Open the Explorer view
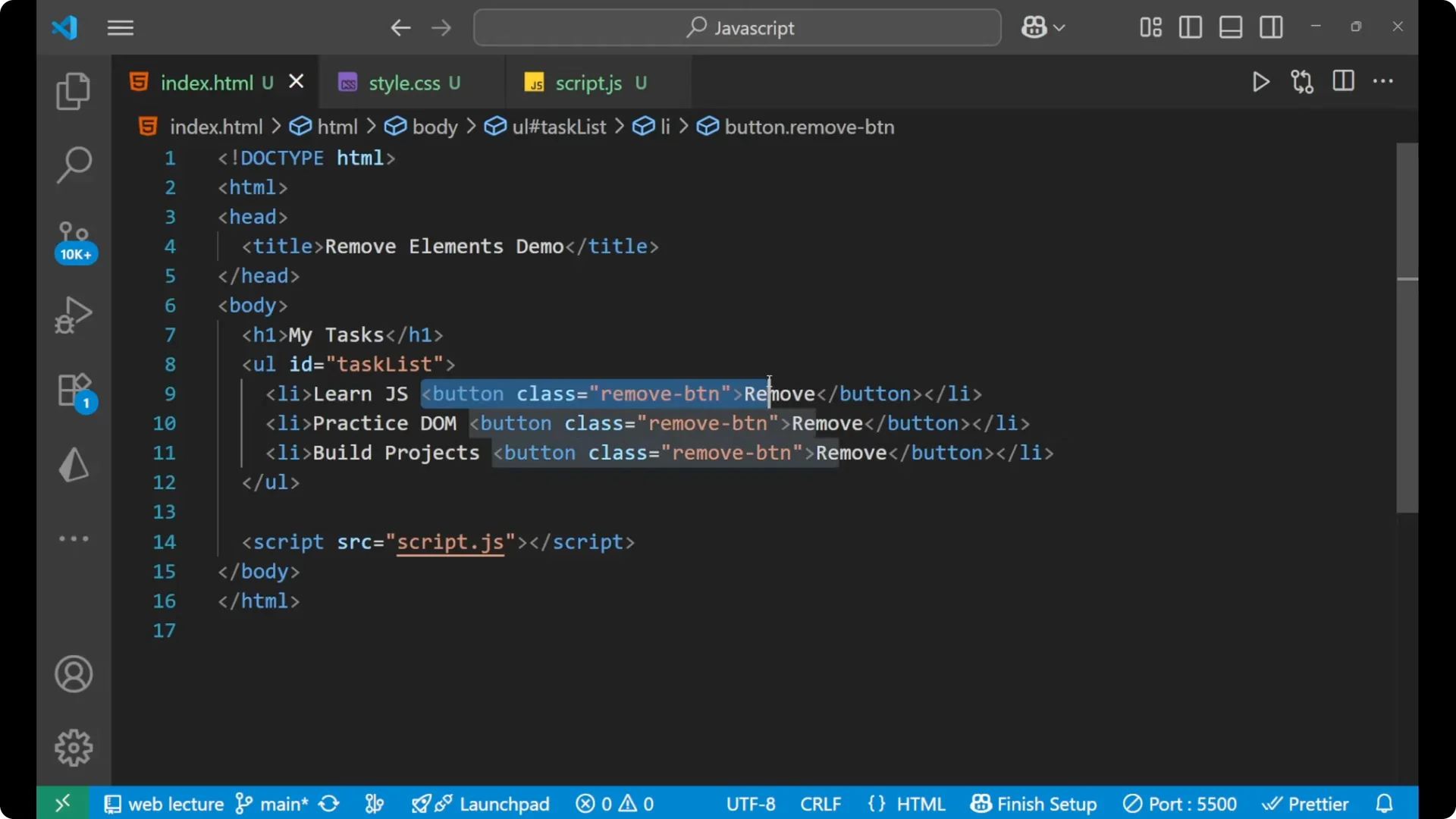The height and width of the screenshot is (819, 1456). click(73, 90)
